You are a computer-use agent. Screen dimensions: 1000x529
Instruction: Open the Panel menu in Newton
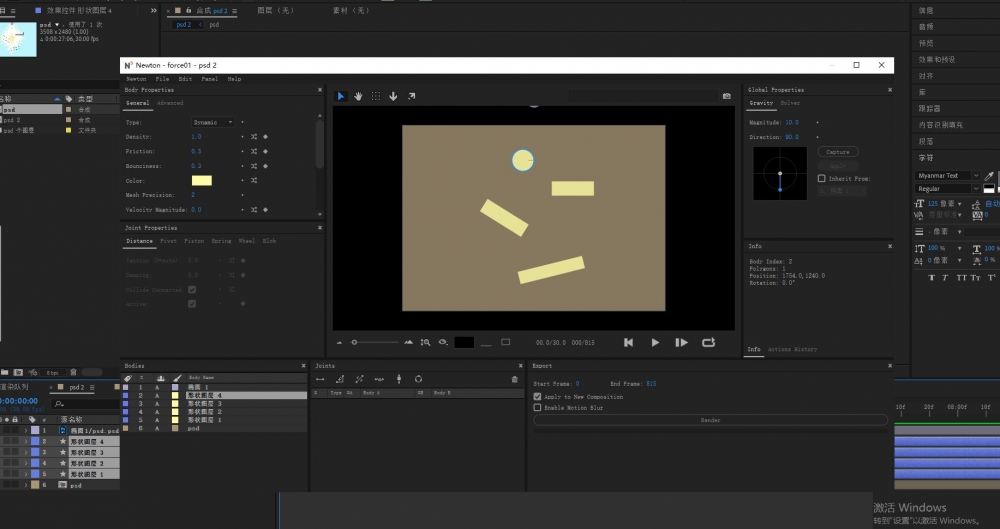coord(209,78)
